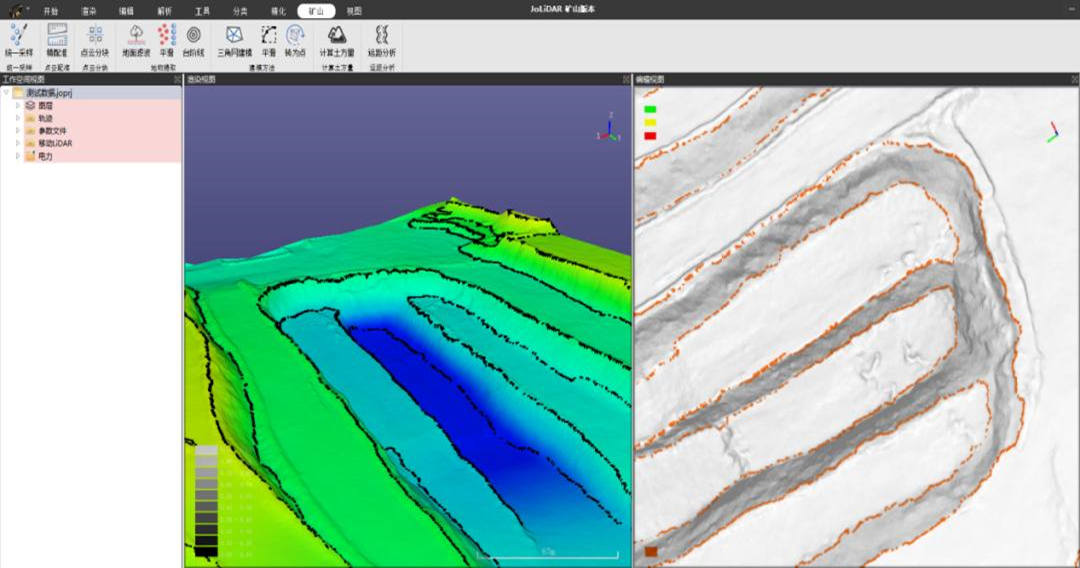The height and width of the screenshot is (568, 1080).
Task: Run the 地面滤波 ground filter tool
Action: (x=136, y=36)
